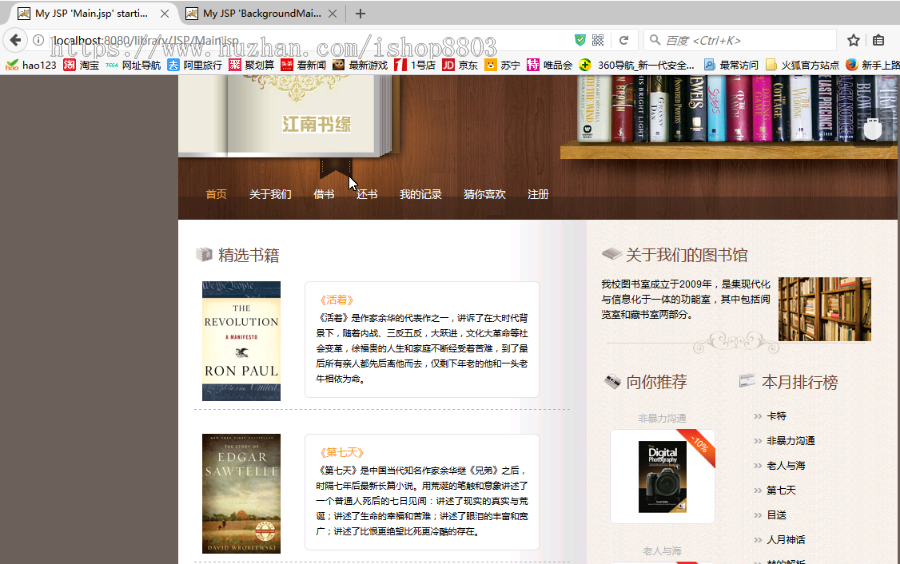
Task: Click the 非暴力沟通 label above recommended book
Action: (x=662, y=418)
